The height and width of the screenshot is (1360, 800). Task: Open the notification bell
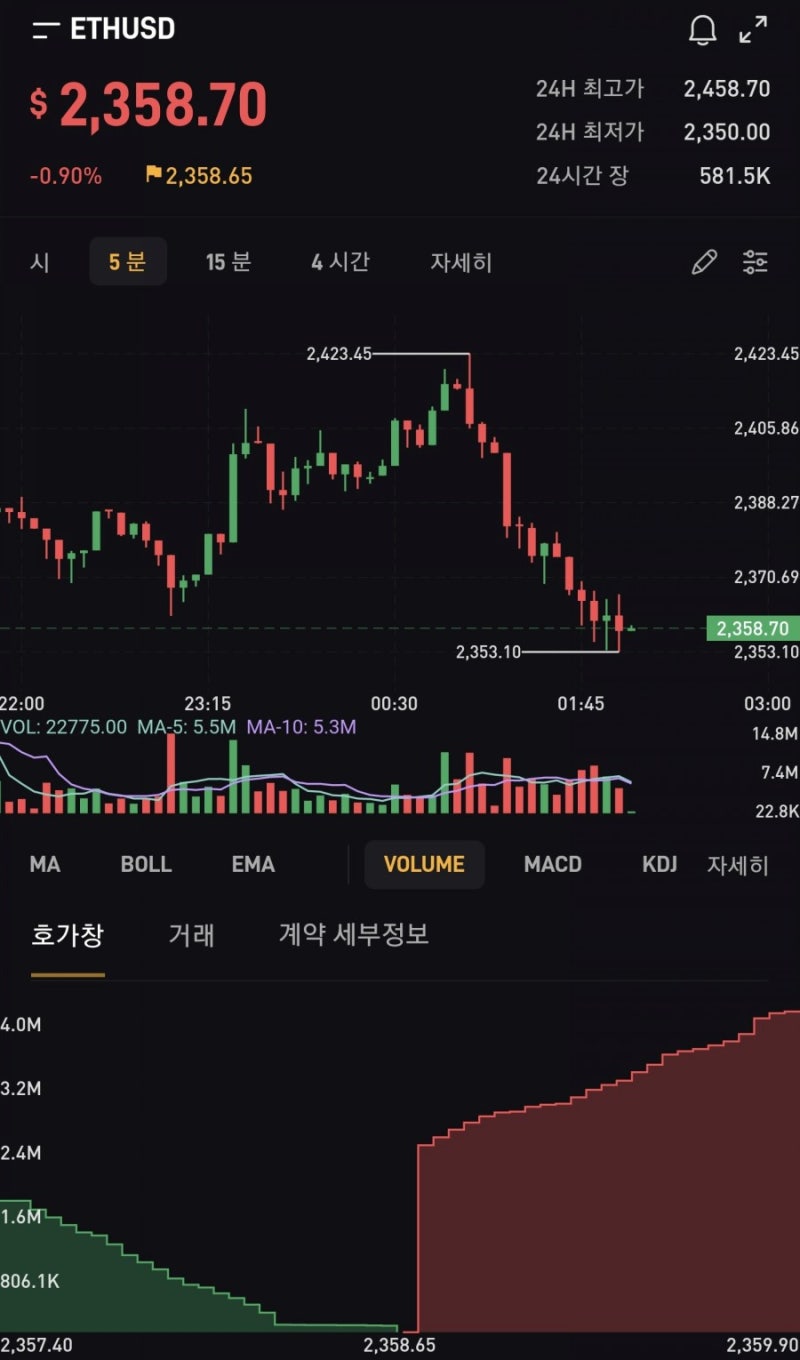point(701,29)
